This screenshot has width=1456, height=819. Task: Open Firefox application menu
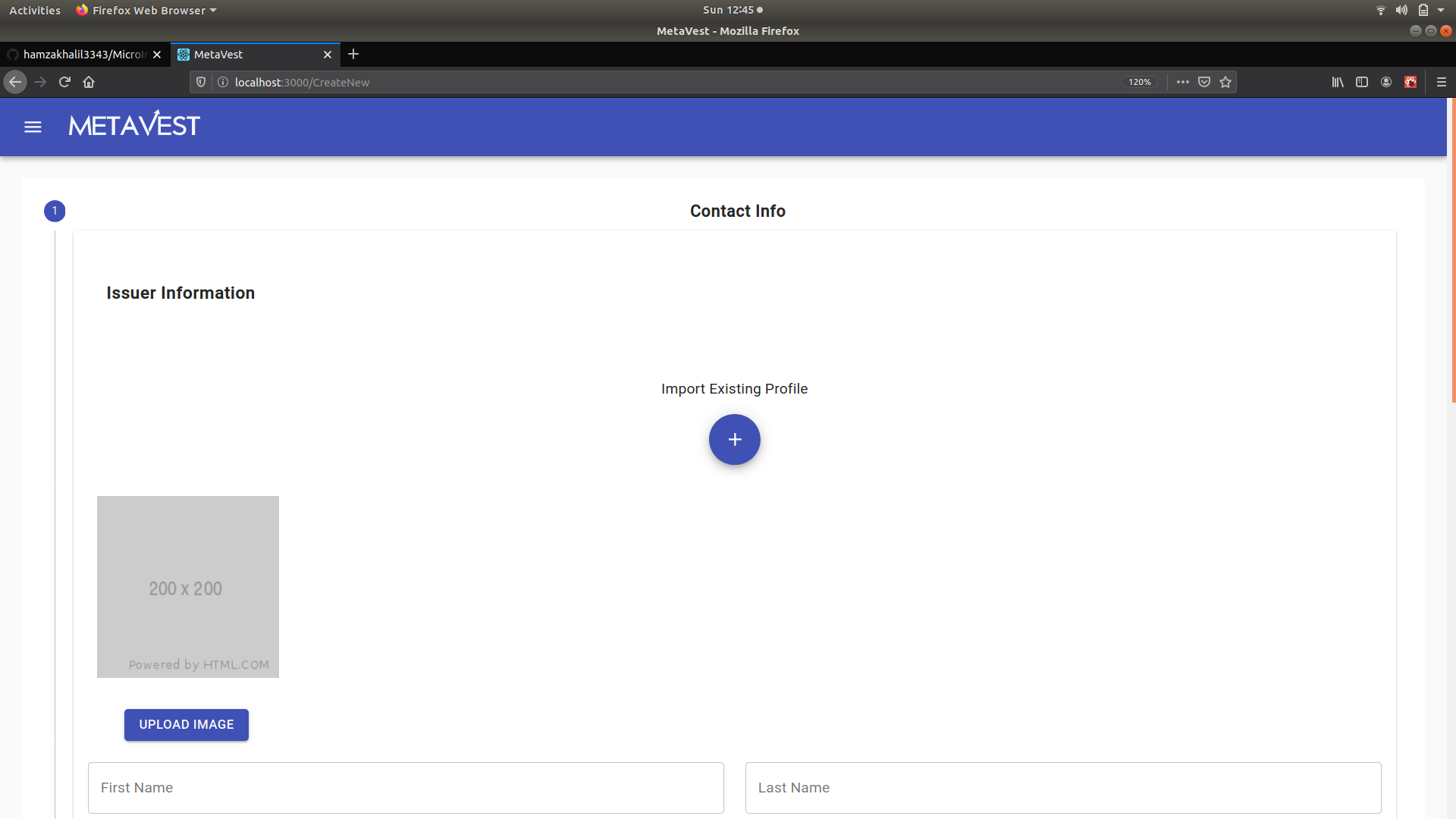pos(1442,82)
